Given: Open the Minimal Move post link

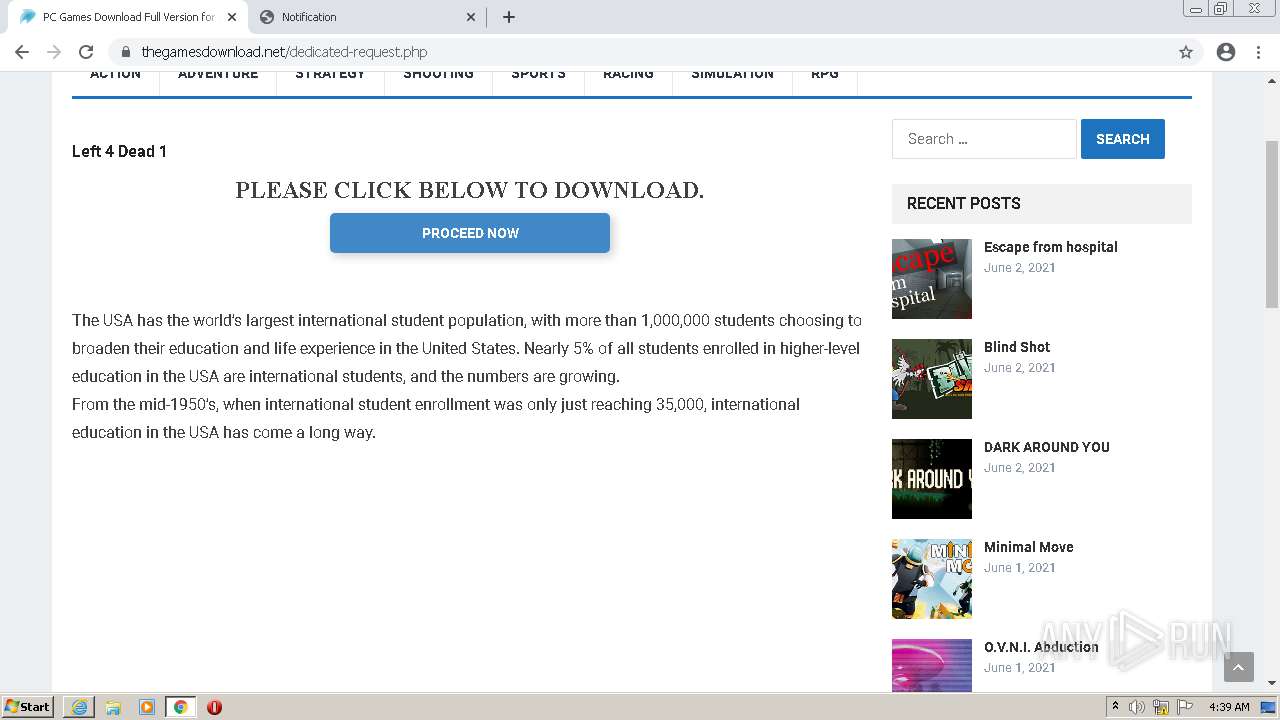Looking at the screenshot, I should (x=1028, y=547).
